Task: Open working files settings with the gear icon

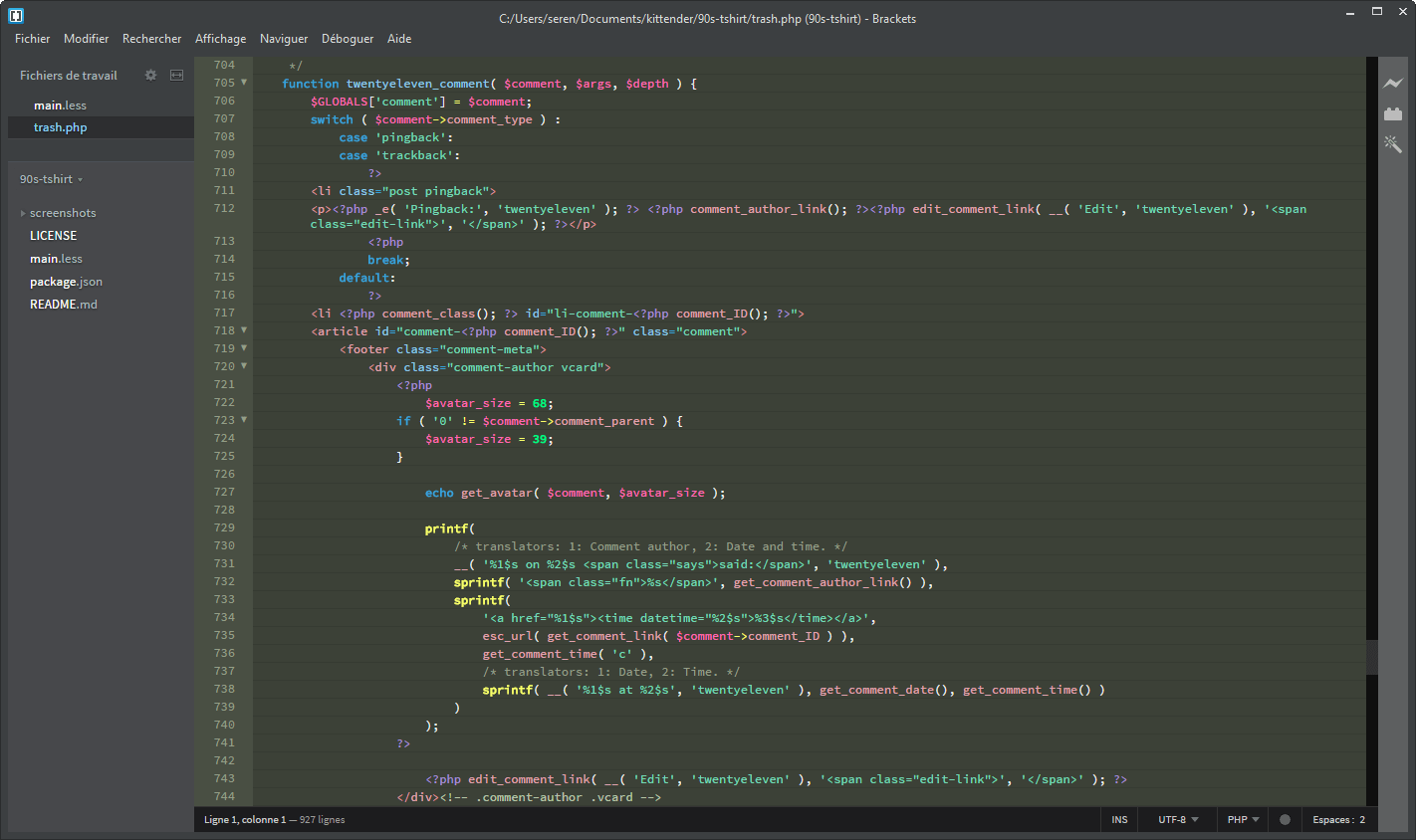Action: tap(149, 75)
